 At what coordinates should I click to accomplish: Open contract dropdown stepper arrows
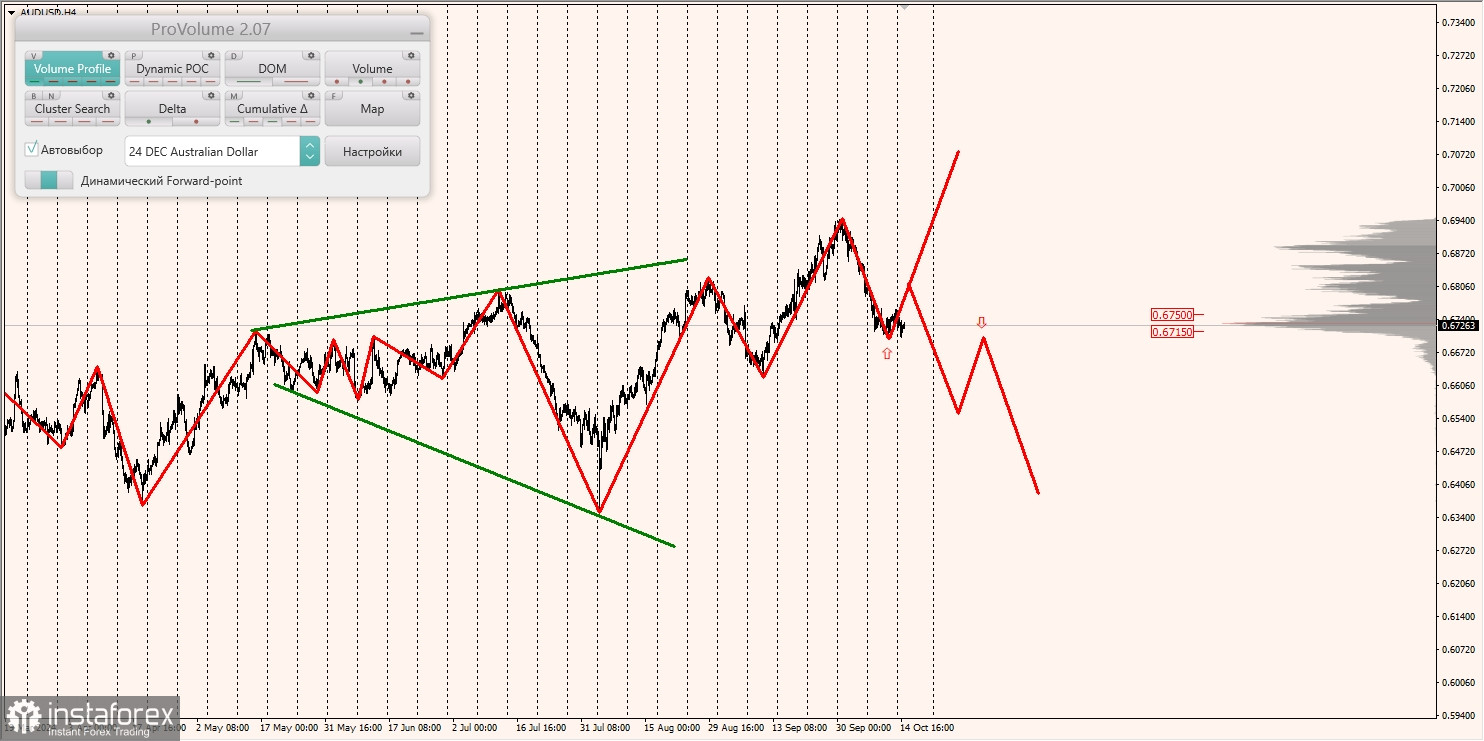[x=309, y=151]
